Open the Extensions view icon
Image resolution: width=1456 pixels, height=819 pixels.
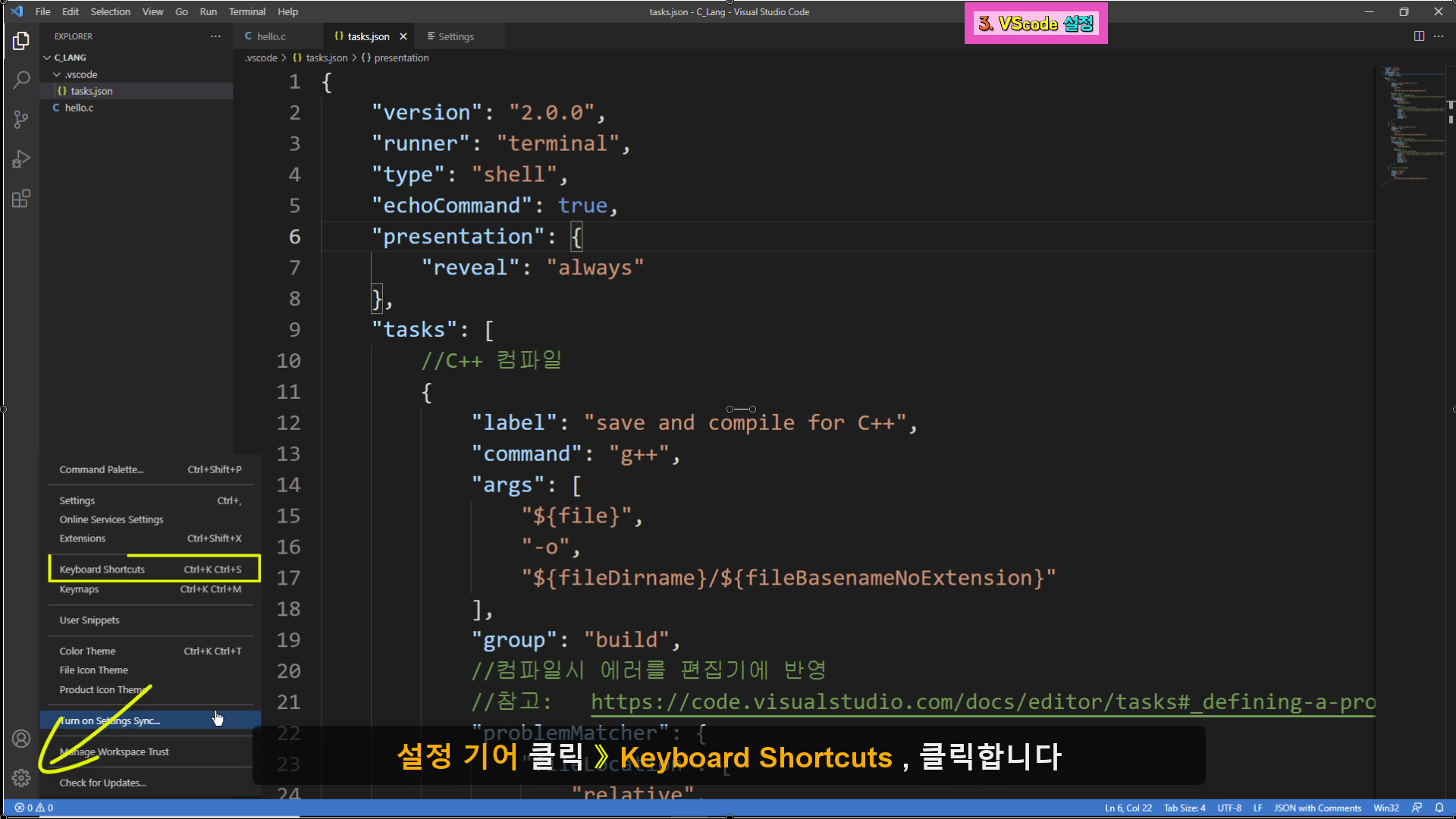[21, 199]
